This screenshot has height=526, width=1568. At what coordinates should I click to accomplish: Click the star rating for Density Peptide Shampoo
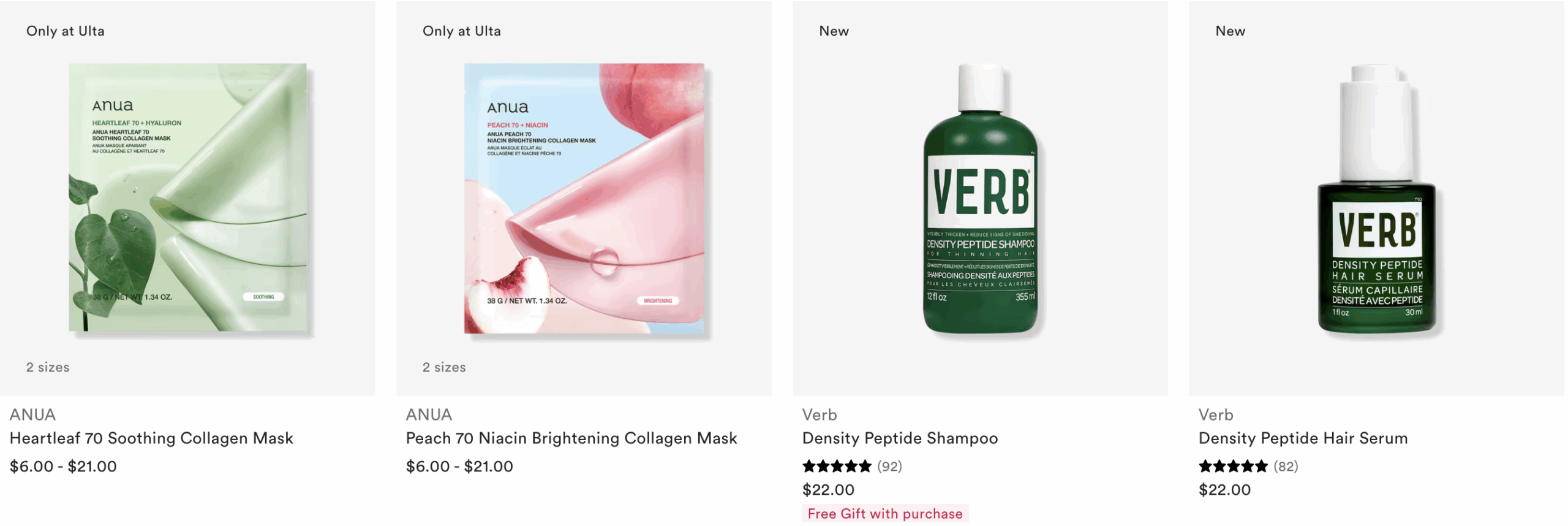coord(837,467)
